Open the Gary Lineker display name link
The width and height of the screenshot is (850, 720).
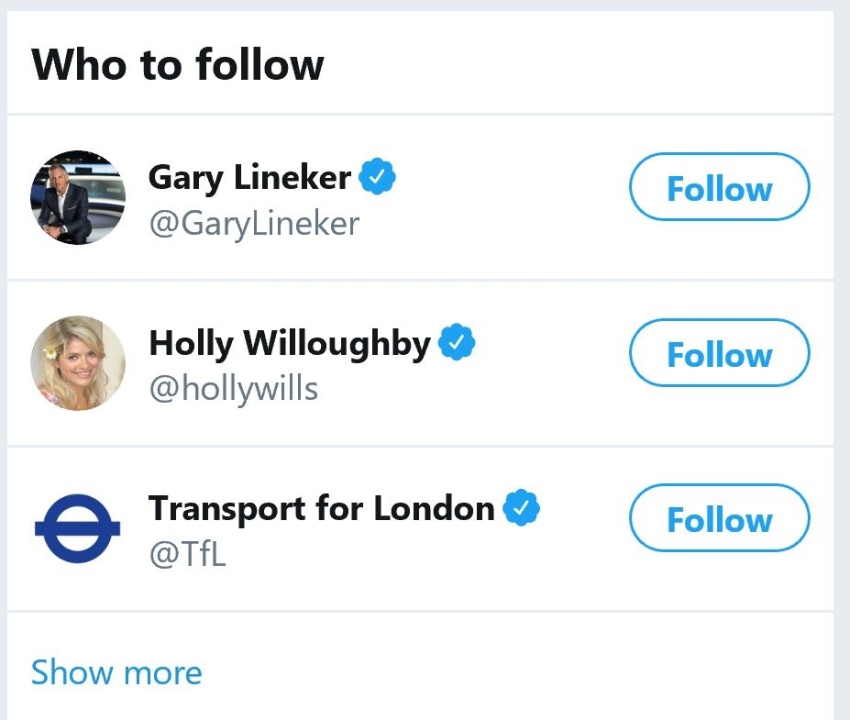point(249,178)
